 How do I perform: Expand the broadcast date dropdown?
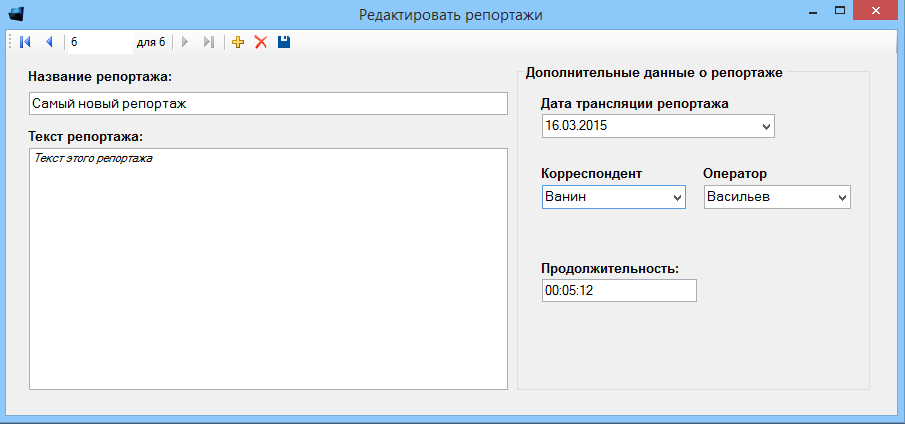[766, 127]
